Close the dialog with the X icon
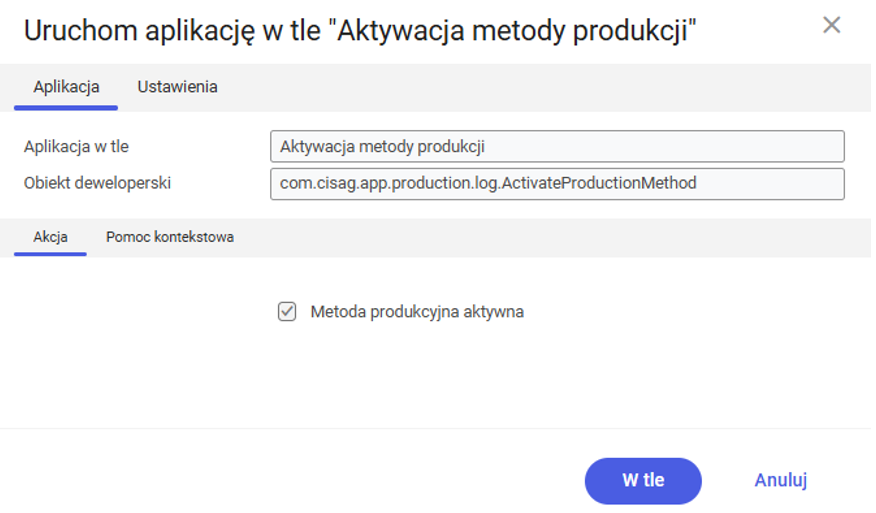 [831, 25]
